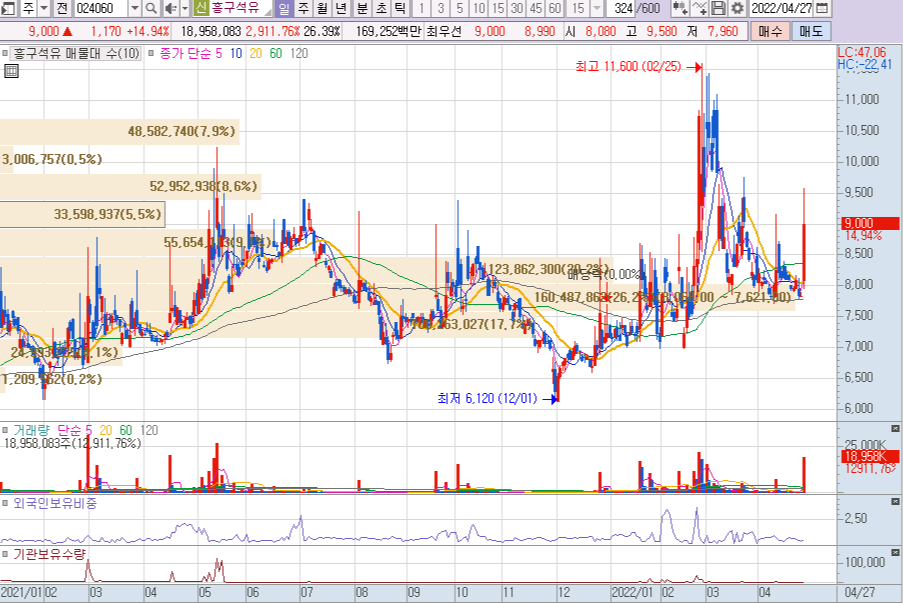Close the 거래량 volume panel
Screen dimensions: 903x603
click(895, 428)
